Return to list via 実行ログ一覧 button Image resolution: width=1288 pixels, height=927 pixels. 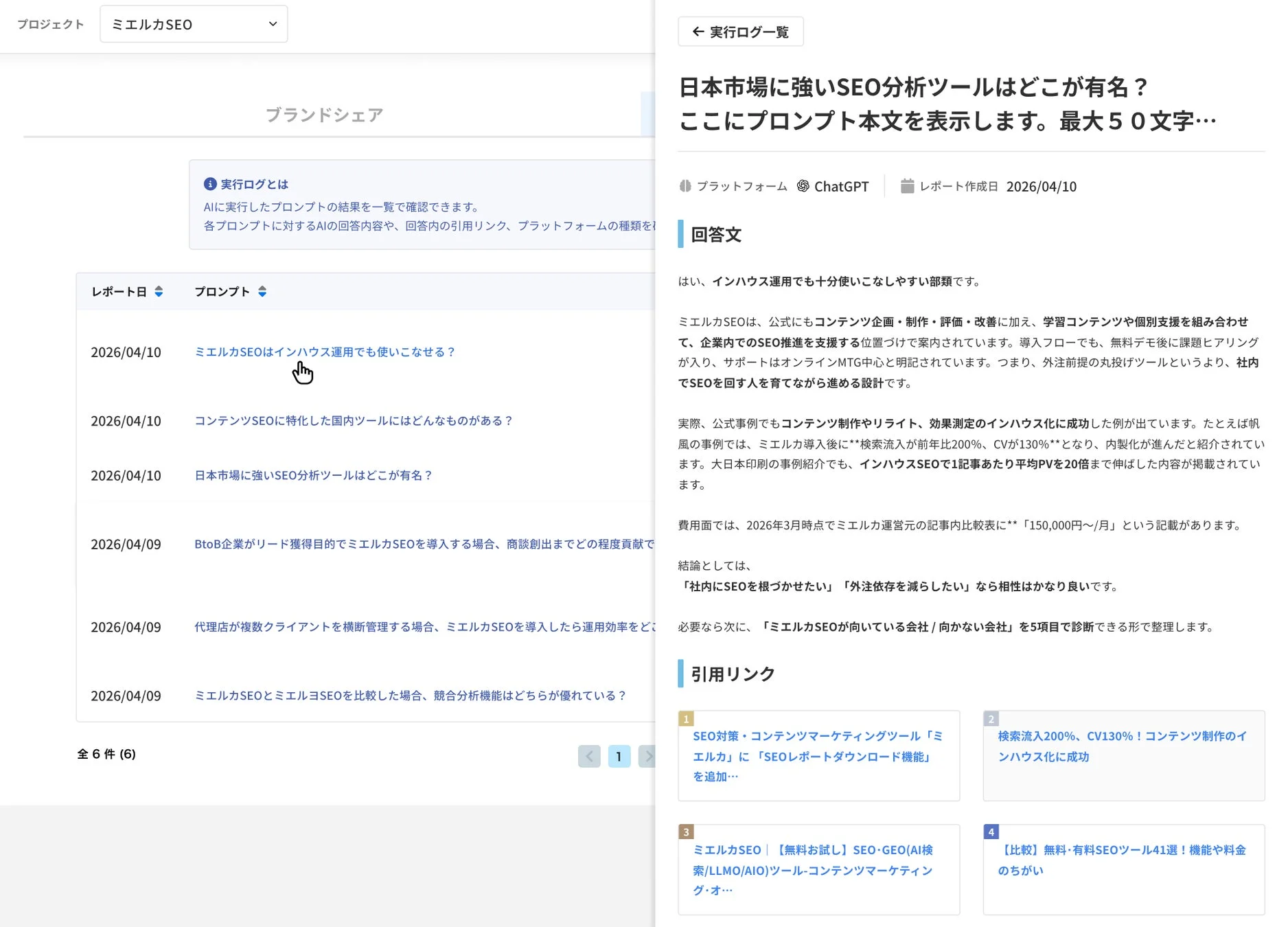(x=740, y=31)
